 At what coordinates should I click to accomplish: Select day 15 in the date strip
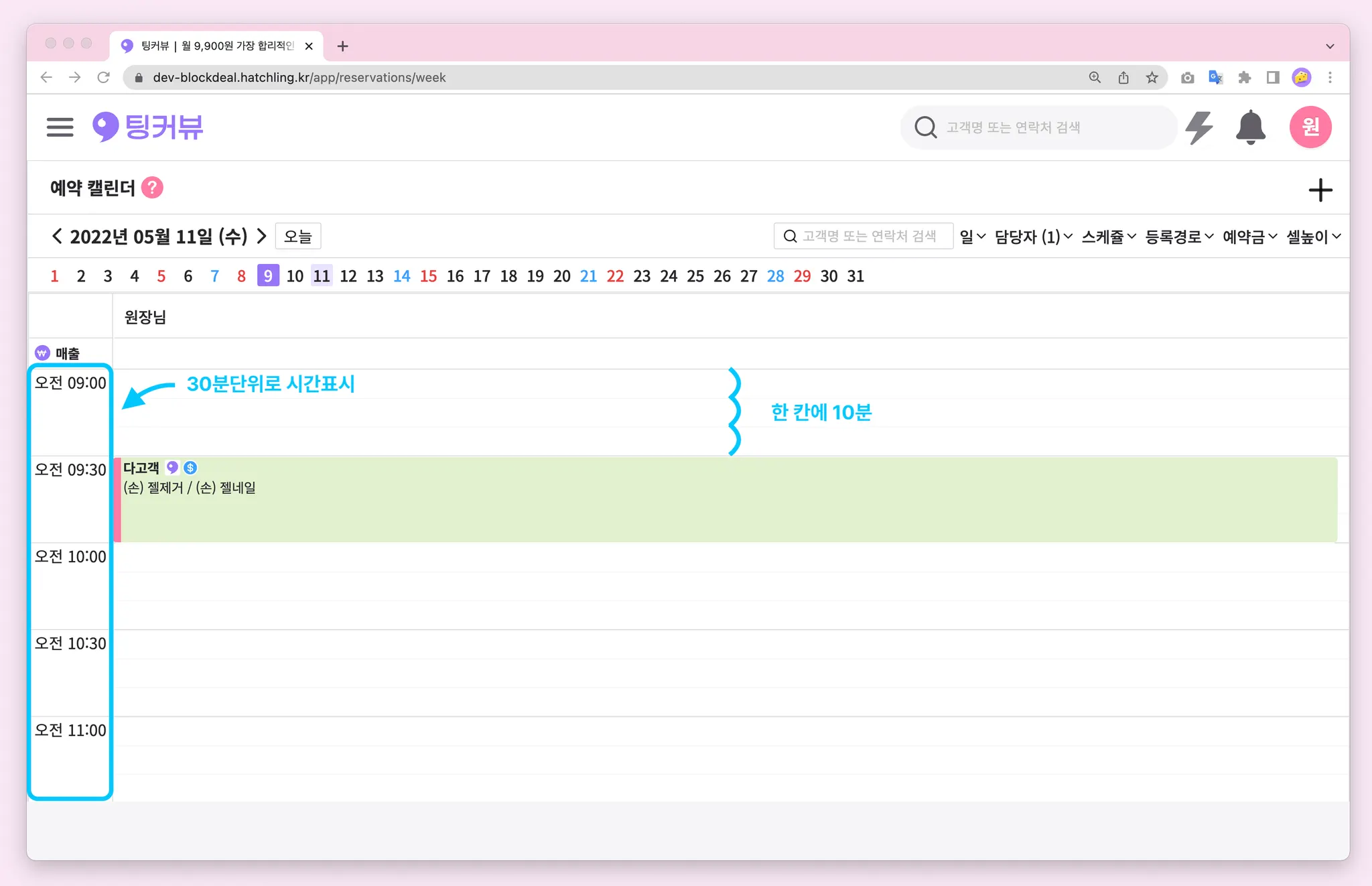click(x=428, y=276)
